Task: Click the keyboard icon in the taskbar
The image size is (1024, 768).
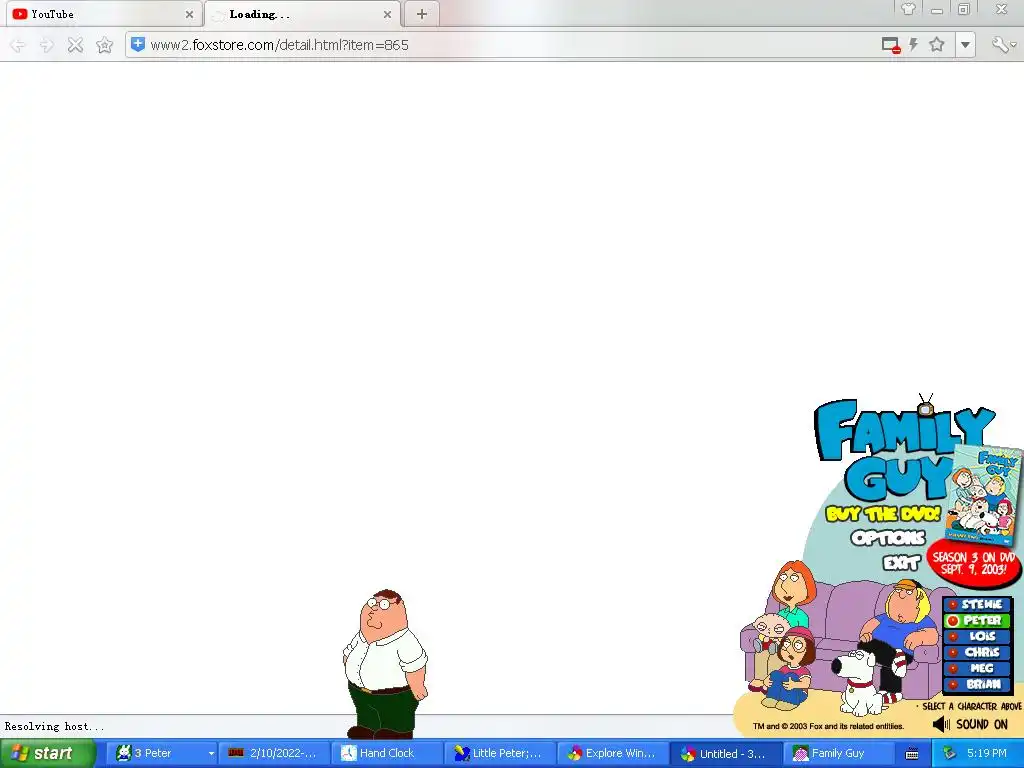Action: point(912,754)
